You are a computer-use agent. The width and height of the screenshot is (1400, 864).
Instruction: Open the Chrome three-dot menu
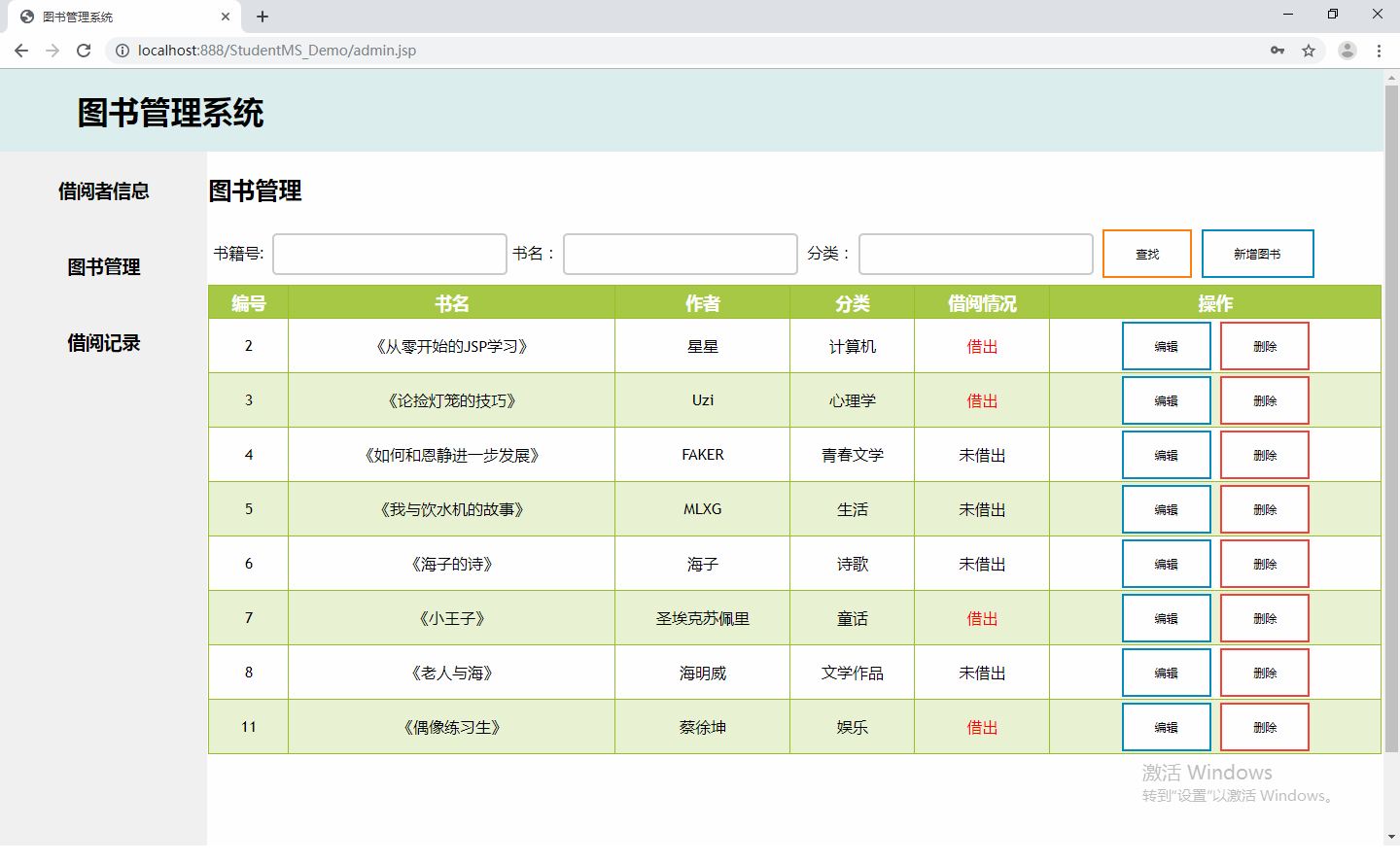pyautogui.click(x=1379, y=51)
